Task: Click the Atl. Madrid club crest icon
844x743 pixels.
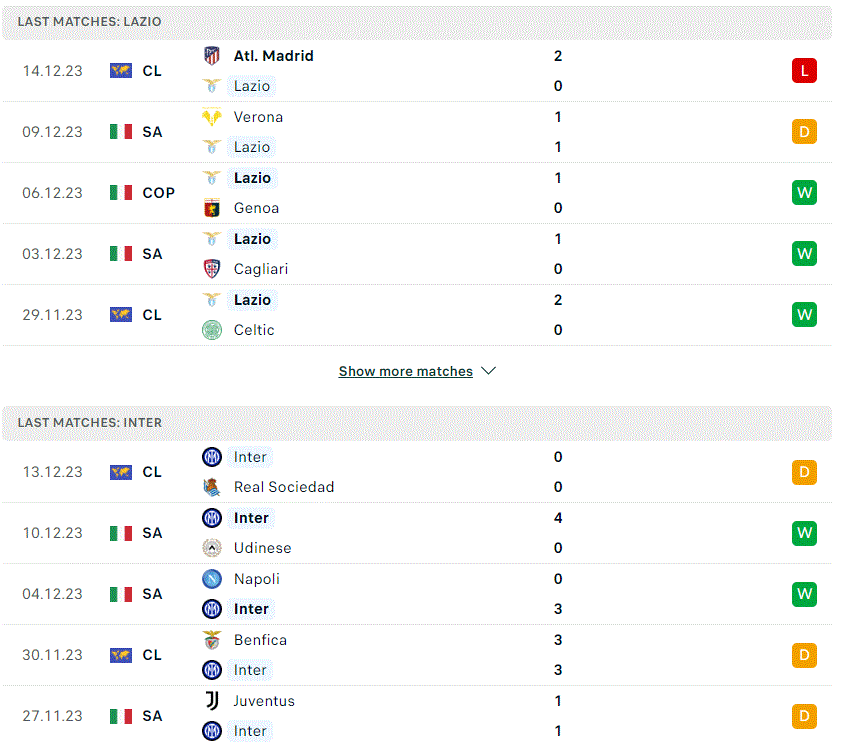Action: (212, 55)
